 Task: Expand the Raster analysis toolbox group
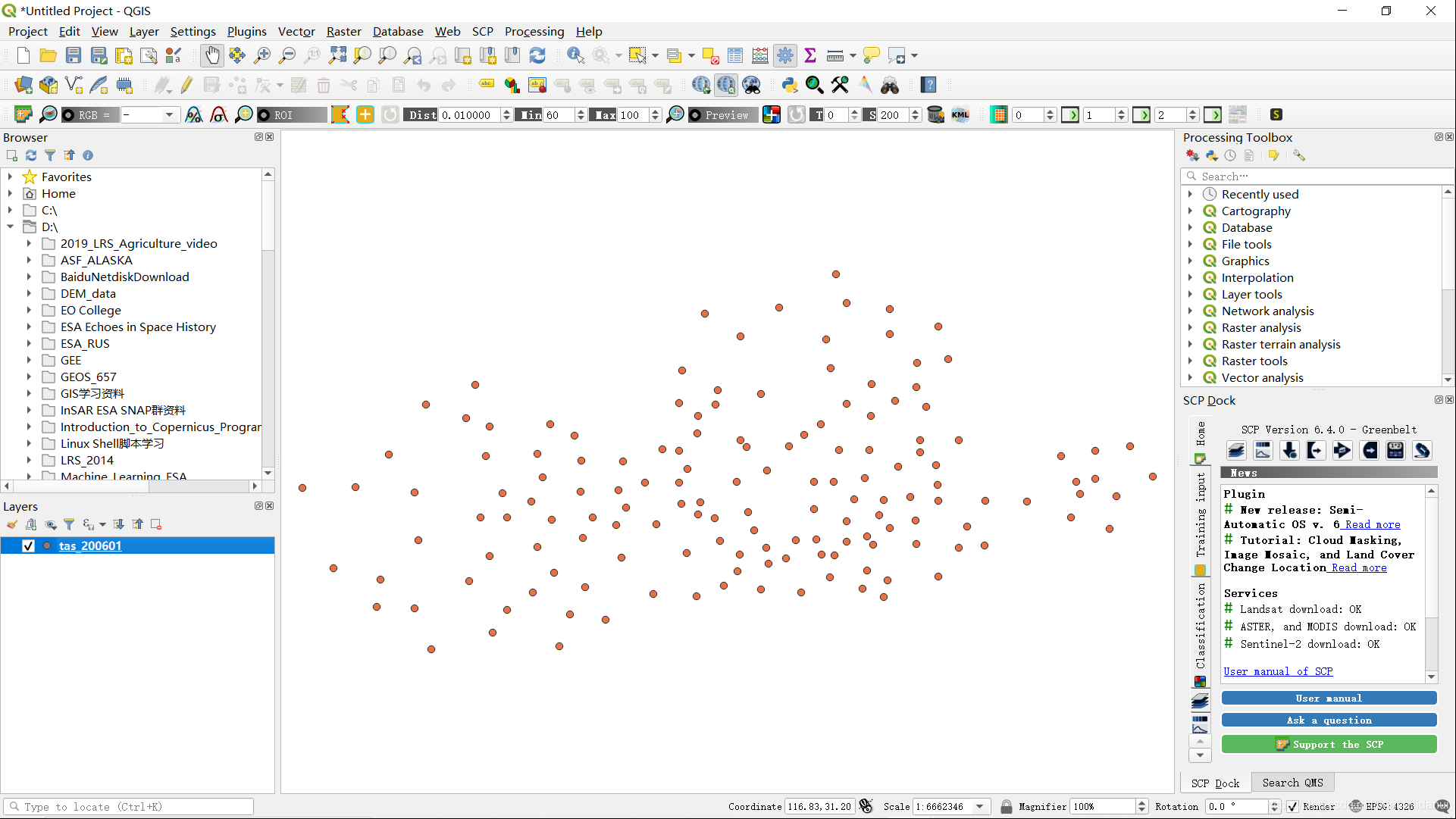pos(1190,327)
